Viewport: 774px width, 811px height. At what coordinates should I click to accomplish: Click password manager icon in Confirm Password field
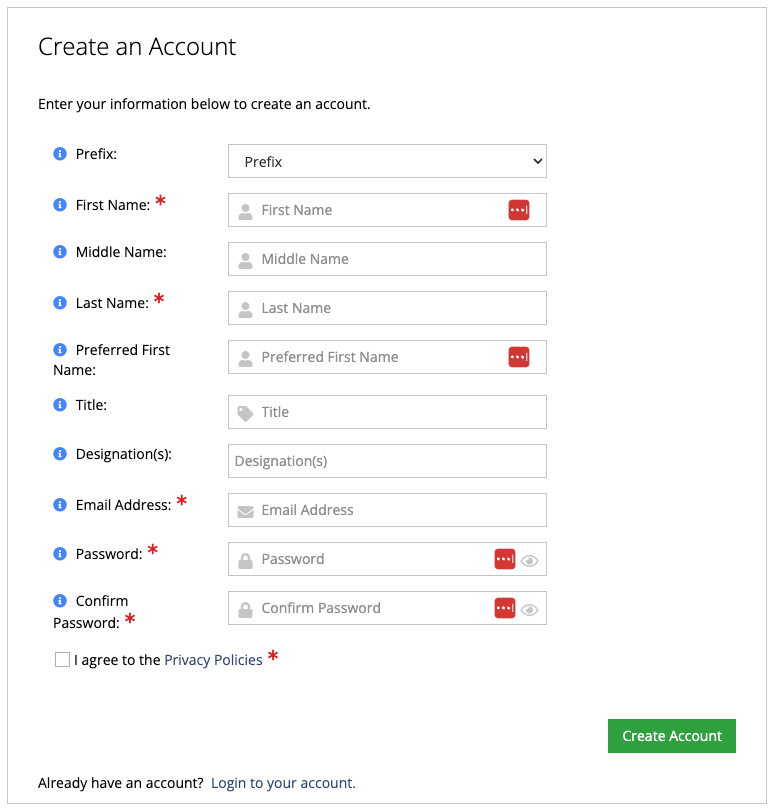[x=505, y=608]
